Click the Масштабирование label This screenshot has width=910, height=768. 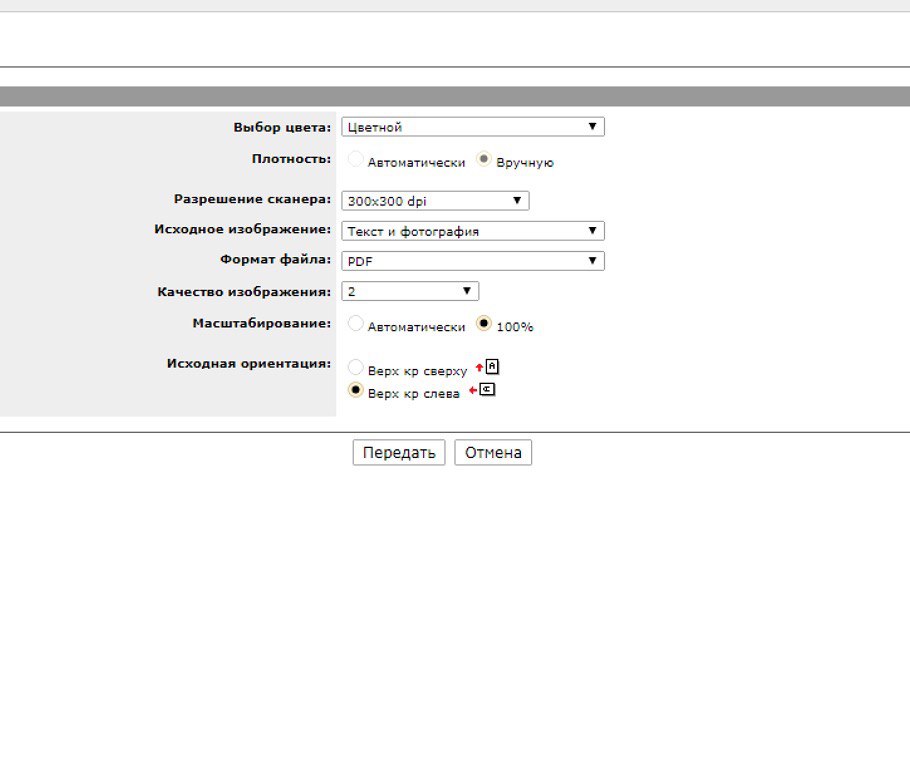pyautogui.click(x=262, y=323)
